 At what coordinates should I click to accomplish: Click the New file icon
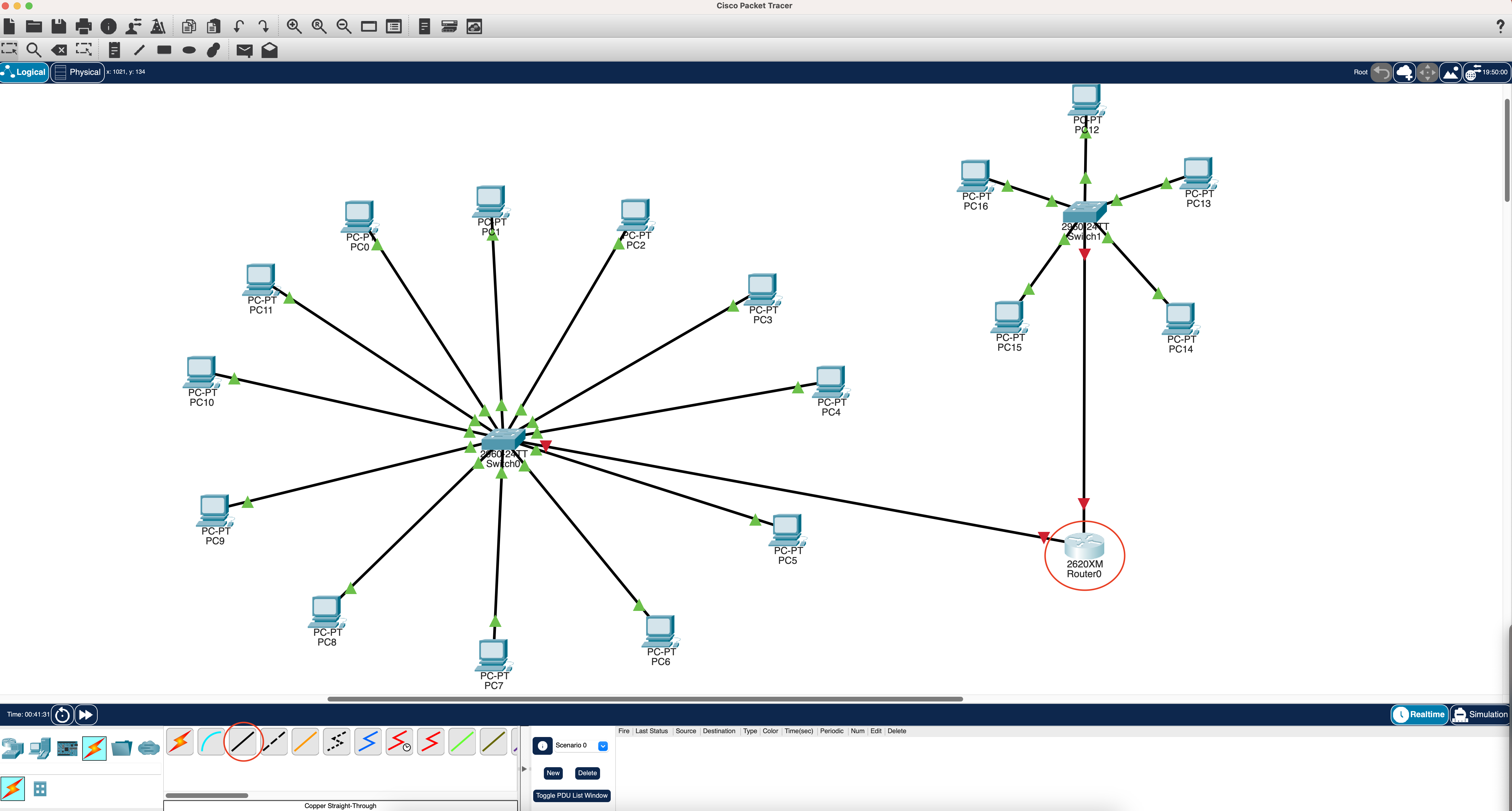[9, 26]
